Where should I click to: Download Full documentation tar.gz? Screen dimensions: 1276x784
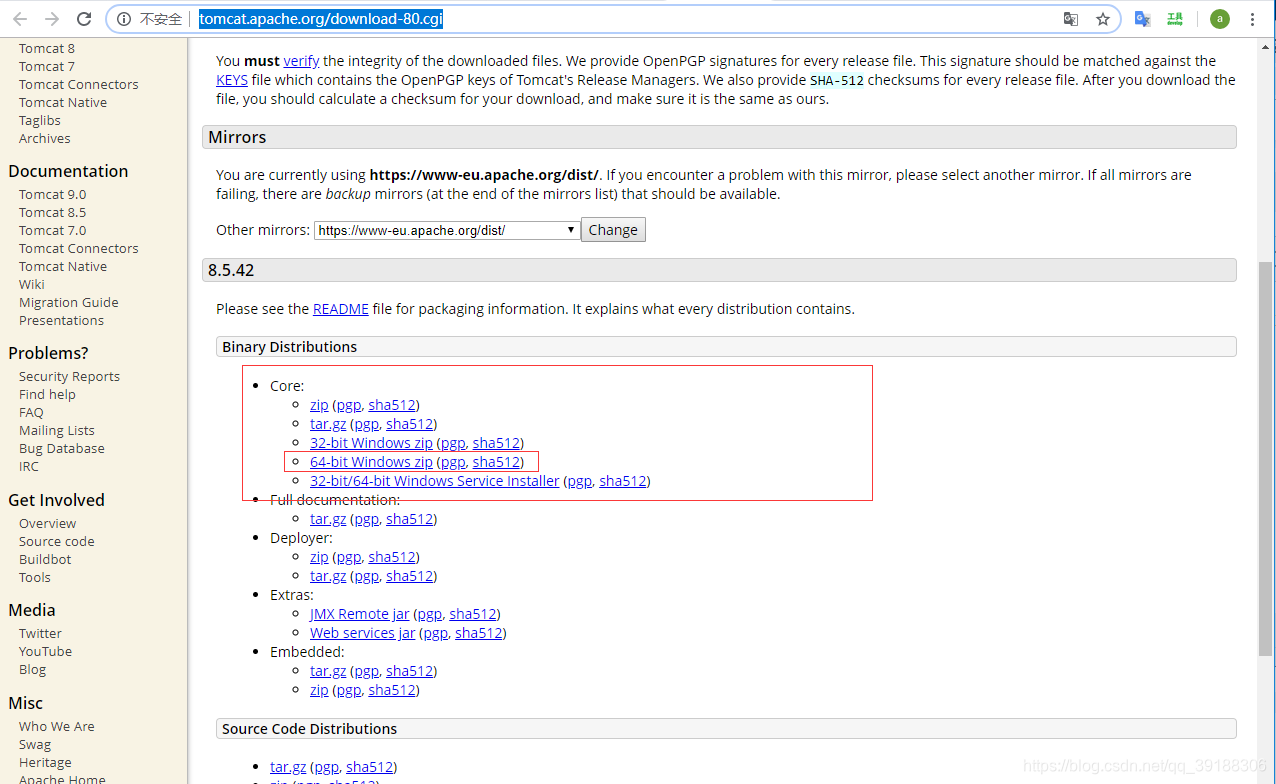328,519
